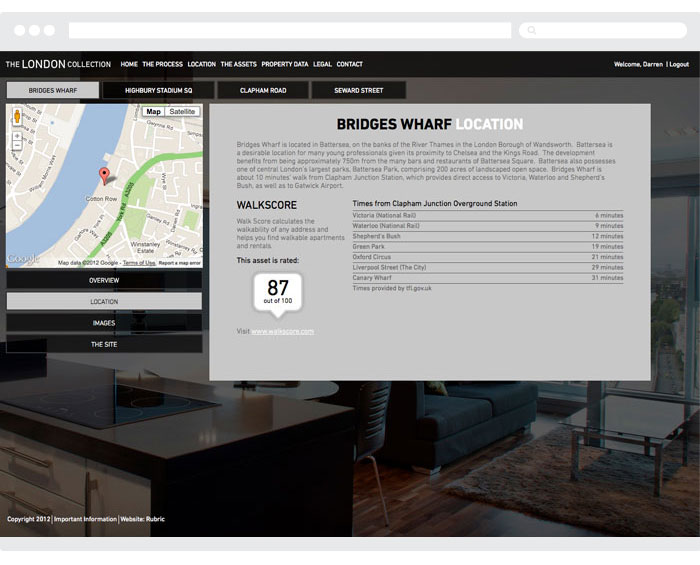
Task: Click the Liverpool Street (The City) row
Action: 488,267
